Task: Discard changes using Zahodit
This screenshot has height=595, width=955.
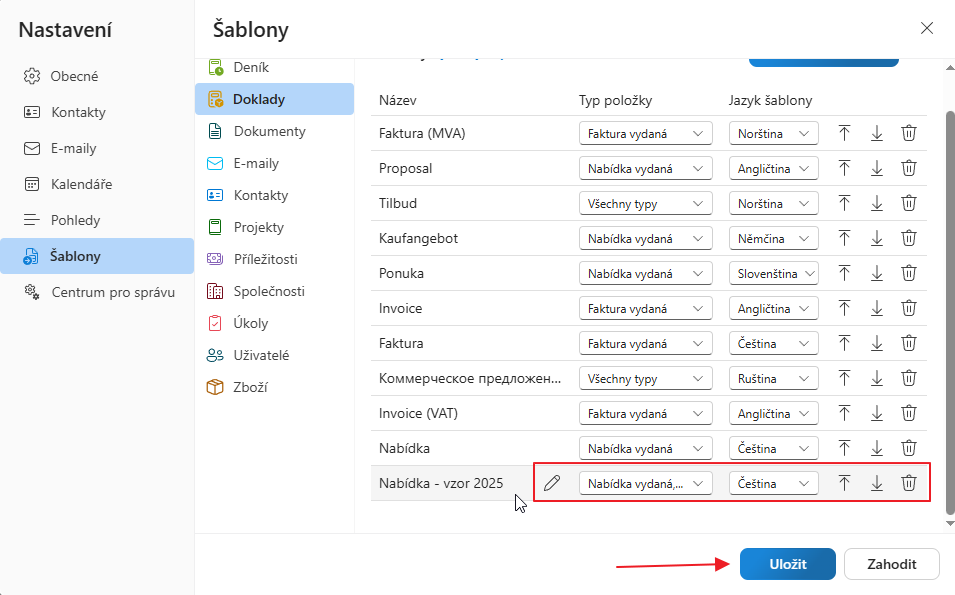Action: click(891, 563)
